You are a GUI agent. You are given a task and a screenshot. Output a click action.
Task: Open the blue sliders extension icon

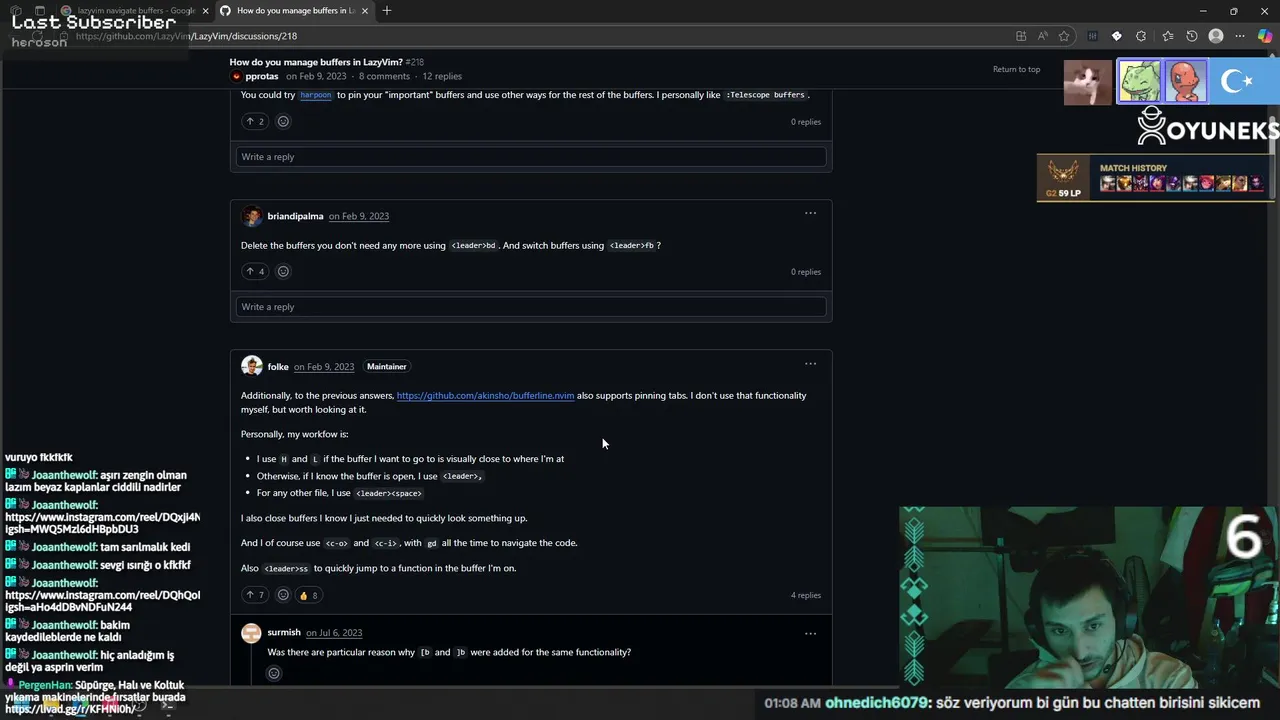coord(1092,36)
